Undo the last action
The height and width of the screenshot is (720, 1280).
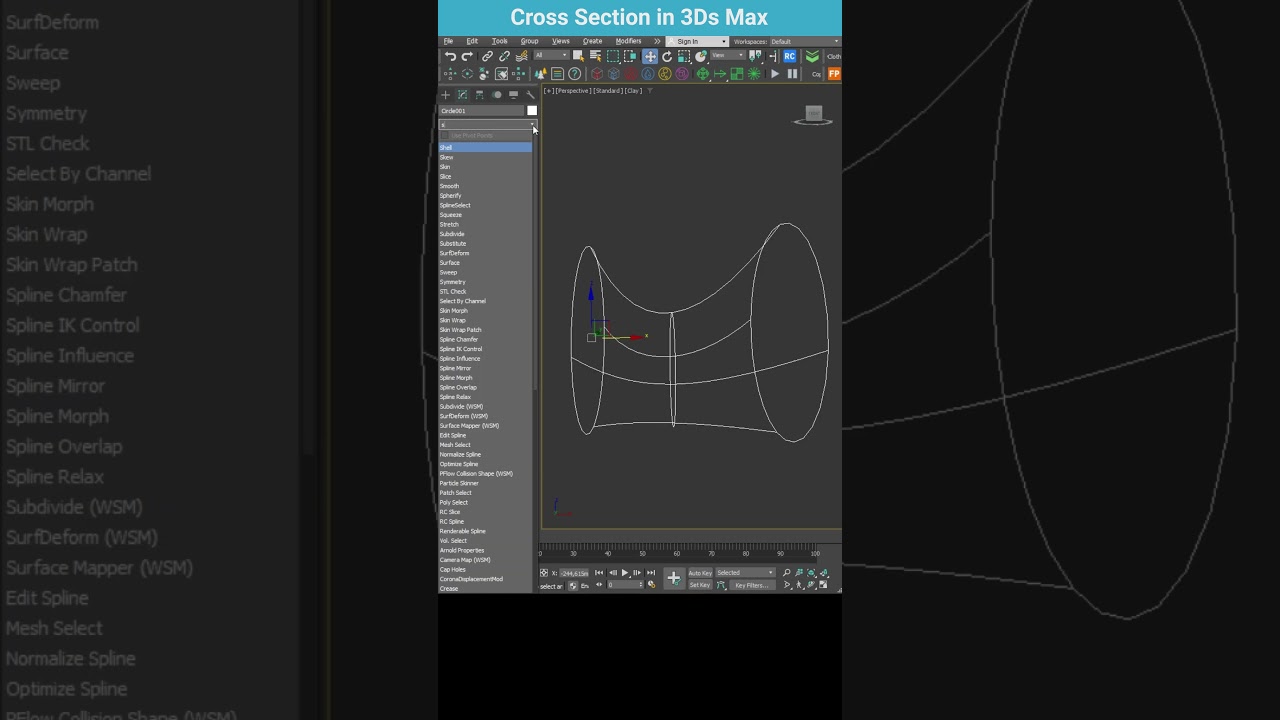(450, 57)
